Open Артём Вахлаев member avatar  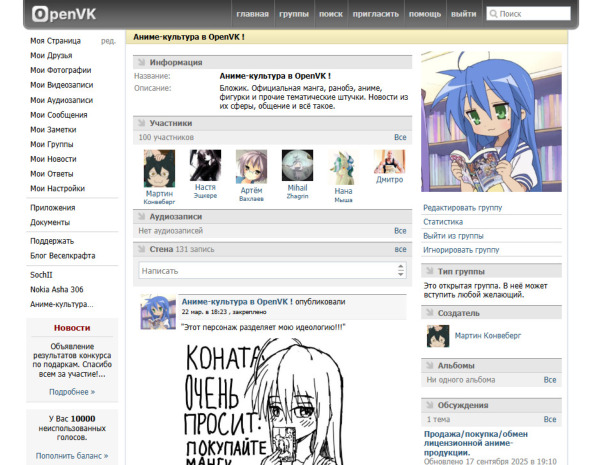251,167
